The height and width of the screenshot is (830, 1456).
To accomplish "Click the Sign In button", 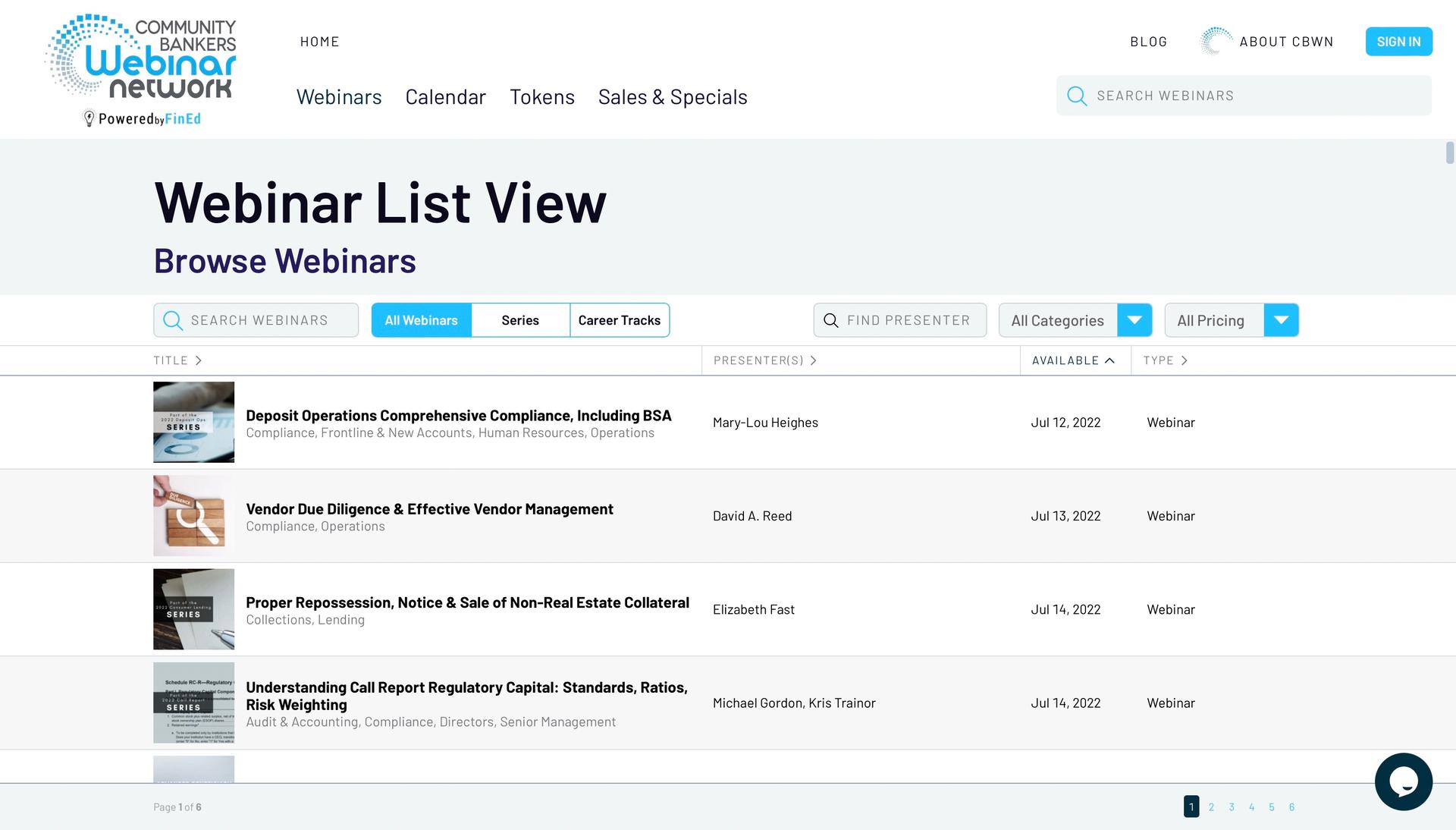I will (1398, 42).
